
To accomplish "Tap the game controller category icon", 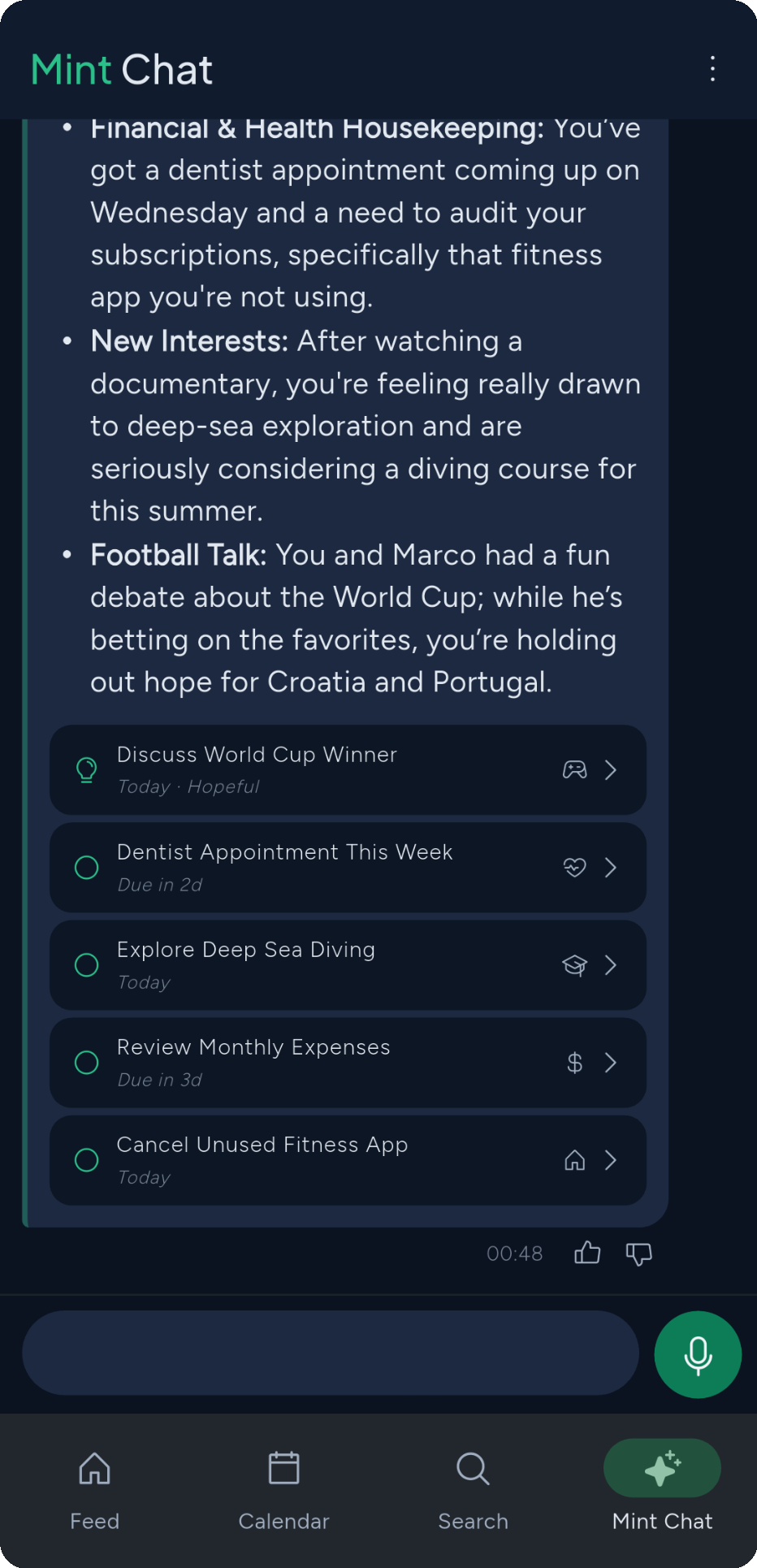I will 575,769.
